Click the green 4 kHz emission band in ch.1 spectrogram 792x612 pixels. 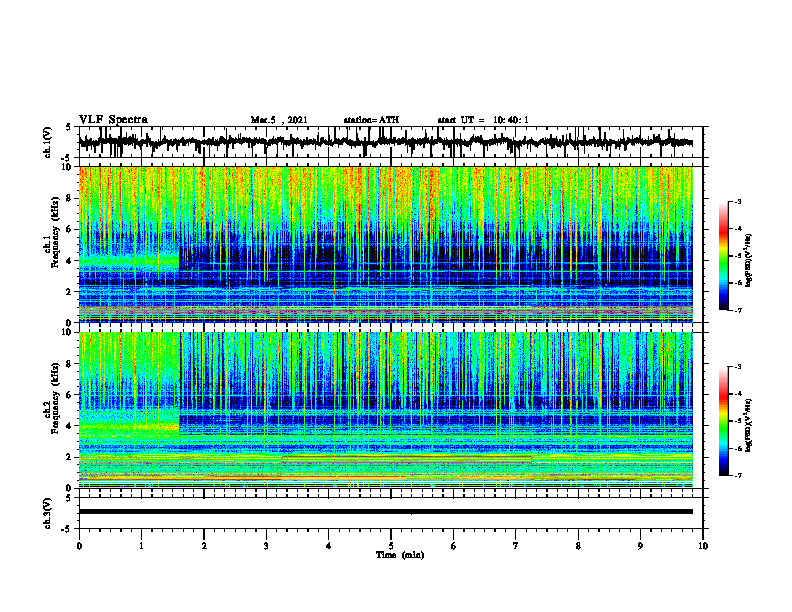129,261
